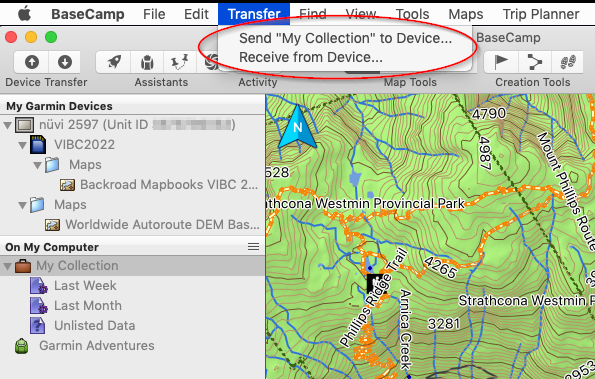
Task: Select Unlisted Data in library
Action: [94, 326]
